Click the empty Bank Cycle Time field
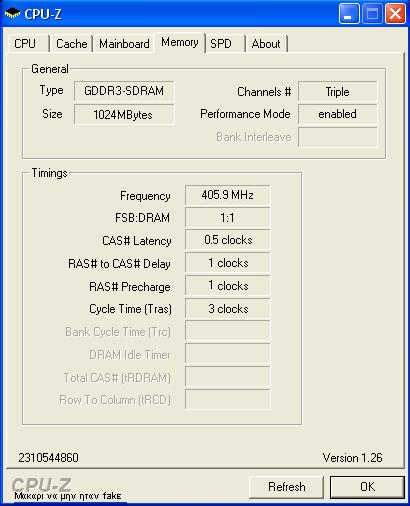The width and height of the screenshot is (410, 506). pos(227,331)
